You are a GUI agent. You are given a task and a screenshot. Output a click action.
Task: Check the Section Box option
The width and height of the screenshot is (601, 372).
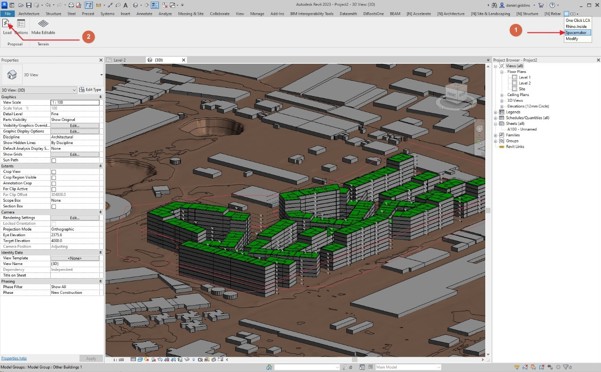[x=54, y=206]
